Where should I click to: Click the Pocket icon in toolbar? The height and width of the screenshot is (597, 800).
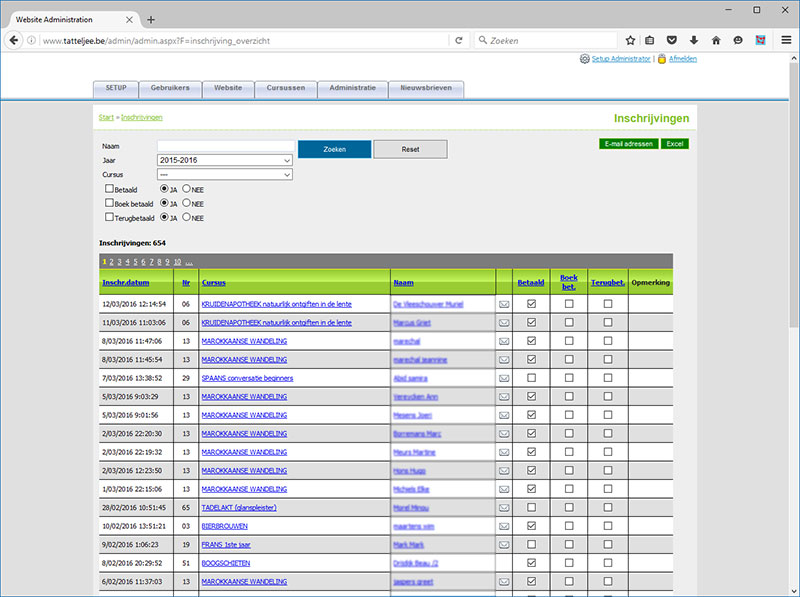pos(672,40)
